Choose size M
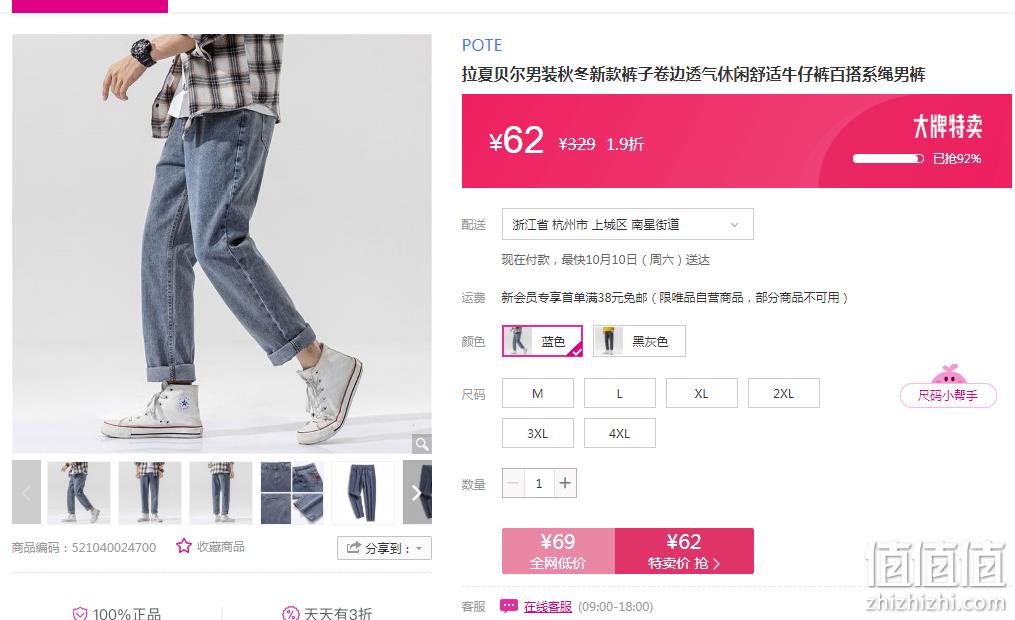Viewport: 1015px width, 620px height. (538, 393)
